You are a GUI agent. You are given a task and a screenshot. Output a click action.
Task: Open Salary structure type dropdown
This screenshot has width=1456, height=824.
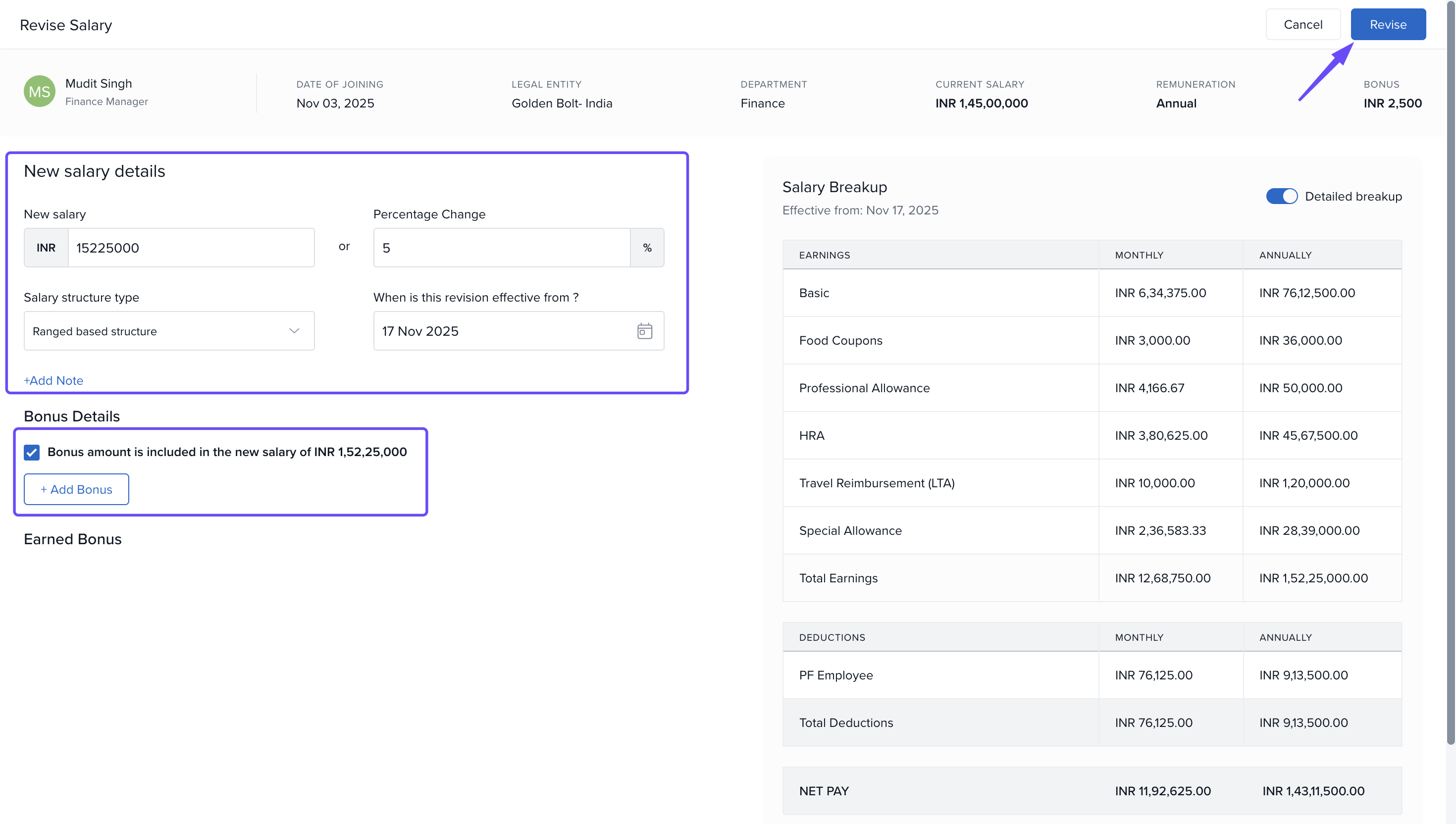coord(169,331)
